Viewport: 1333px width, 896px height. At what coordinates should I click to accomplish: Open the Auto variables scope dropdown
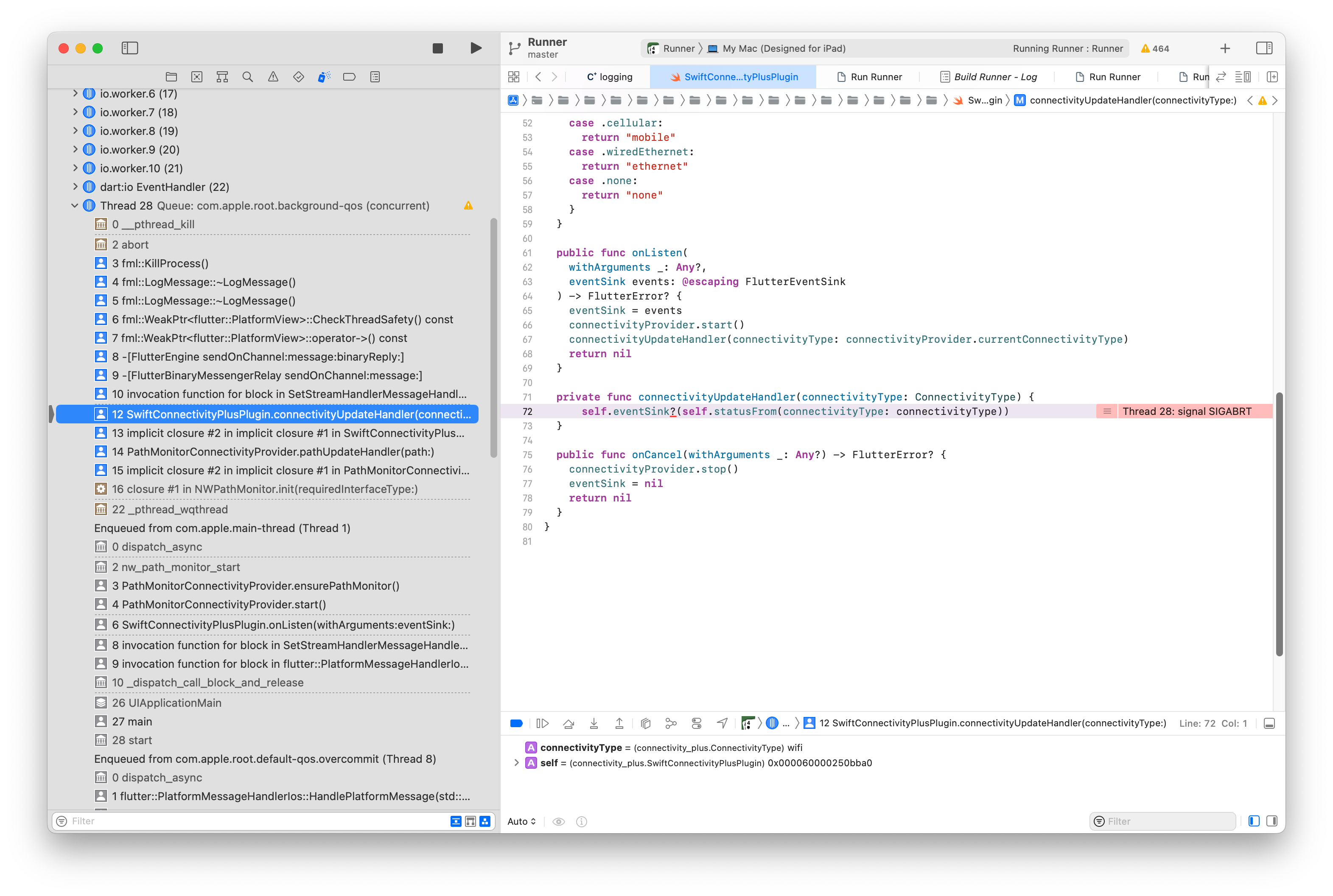pyautogui.click(x=521, y=821)
